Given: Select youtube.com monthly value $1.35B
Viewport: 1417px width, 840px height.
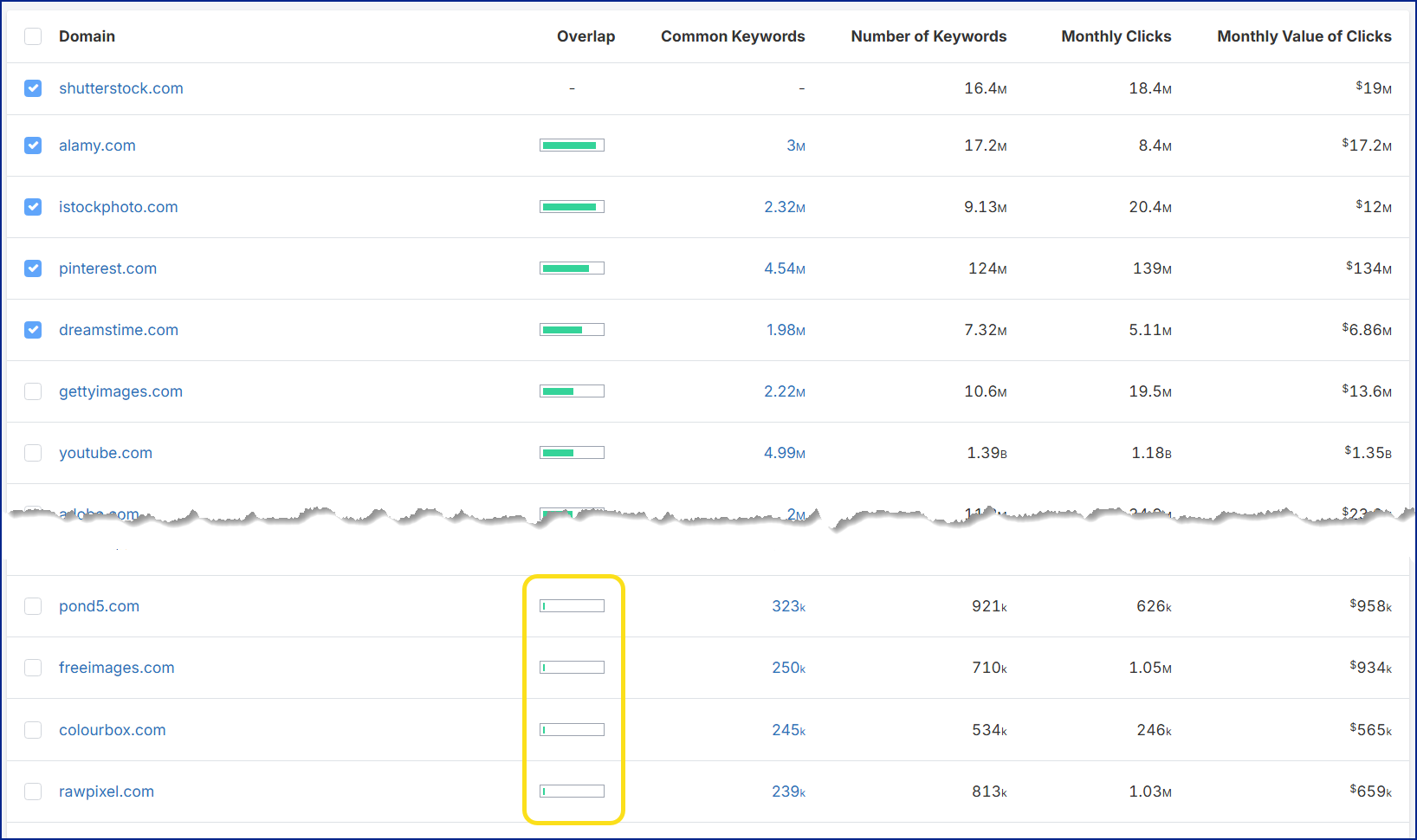Looking at the screenshot, I should (1368, 452).
